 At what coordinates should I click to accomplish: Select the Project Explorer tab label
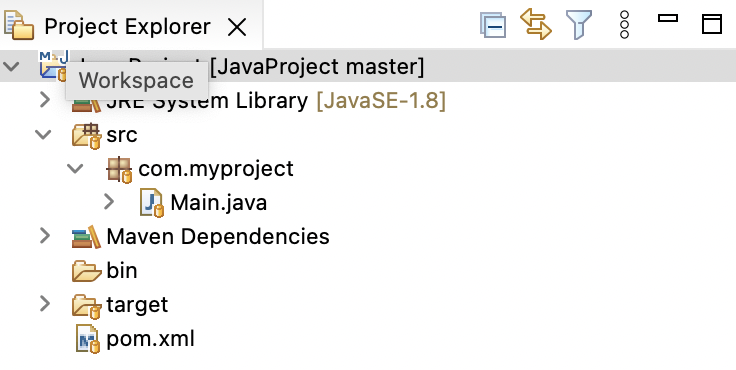127,27
